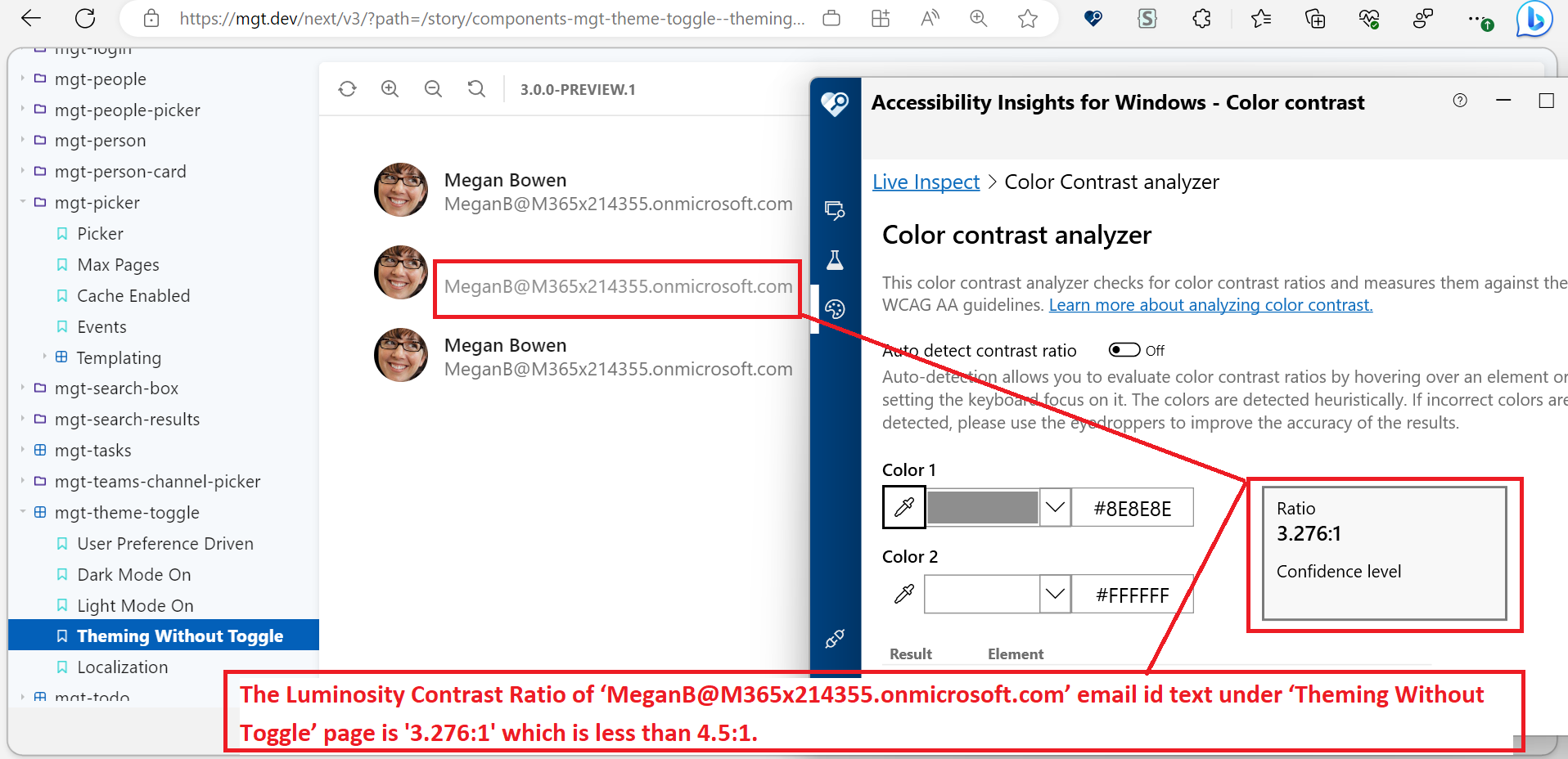The width and height of the screenshot is (1568, 759).
Task: Select the Color contrast palette tool icon
Action: [x=835, y=310]
